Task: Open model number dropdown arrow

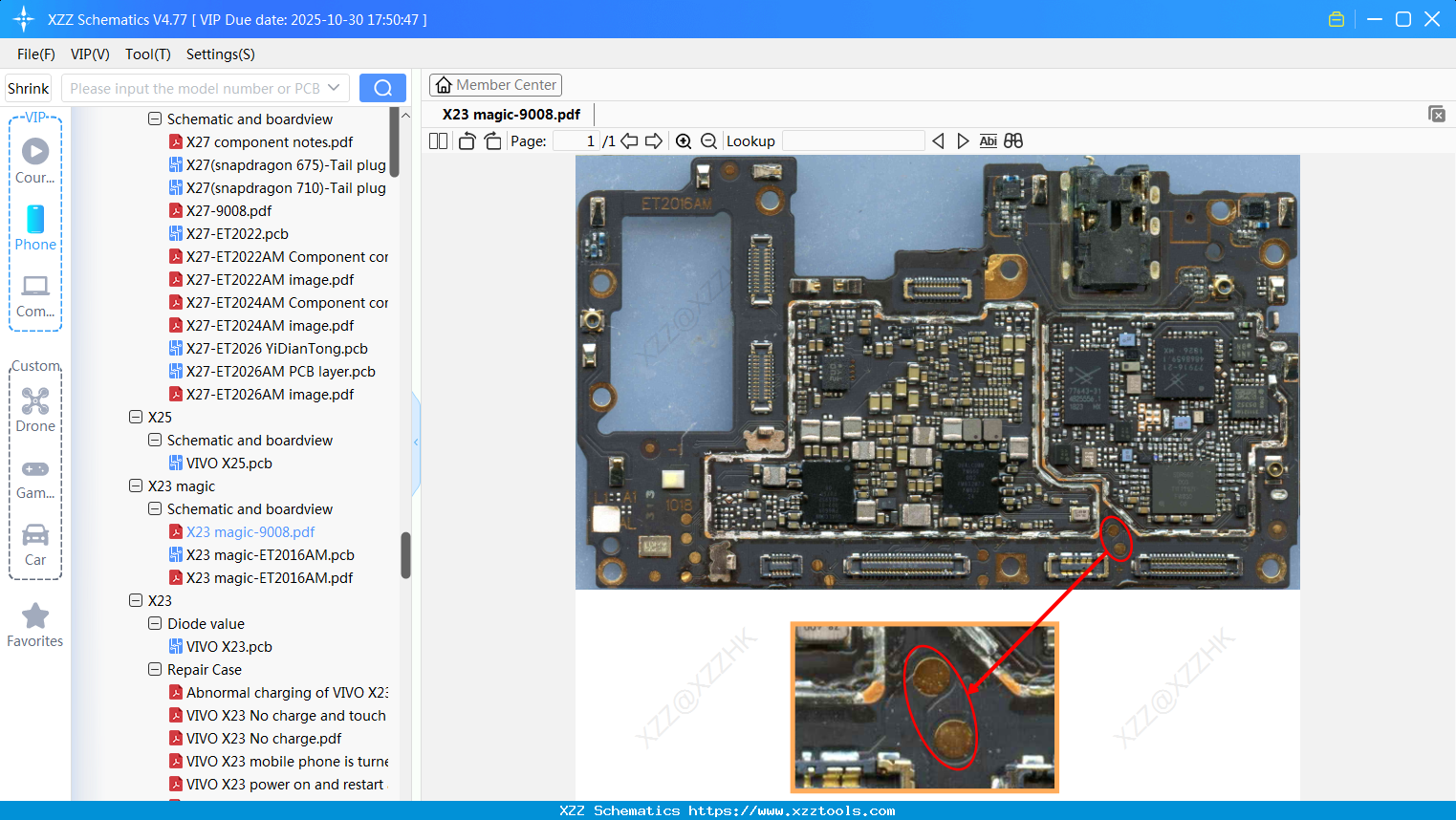Action: (x=334, y=88)
